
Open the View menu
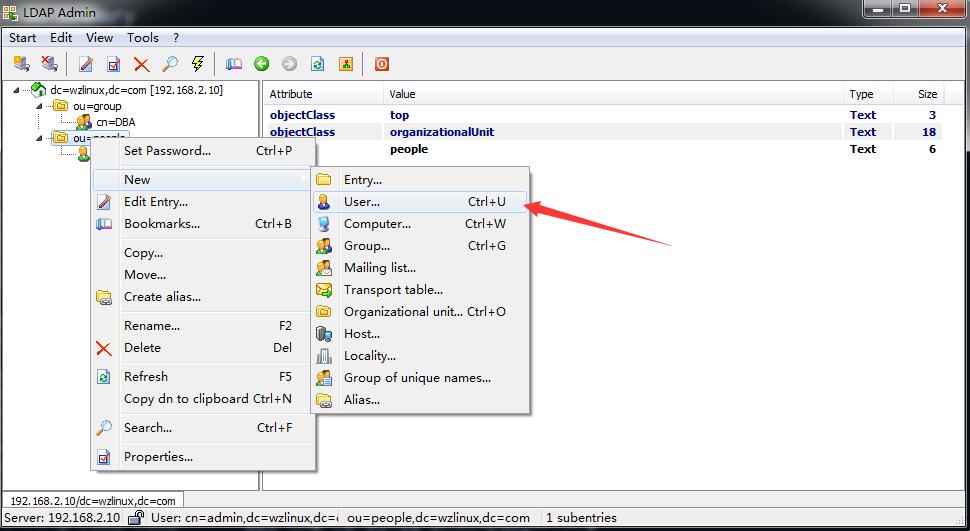click(99, 38)
